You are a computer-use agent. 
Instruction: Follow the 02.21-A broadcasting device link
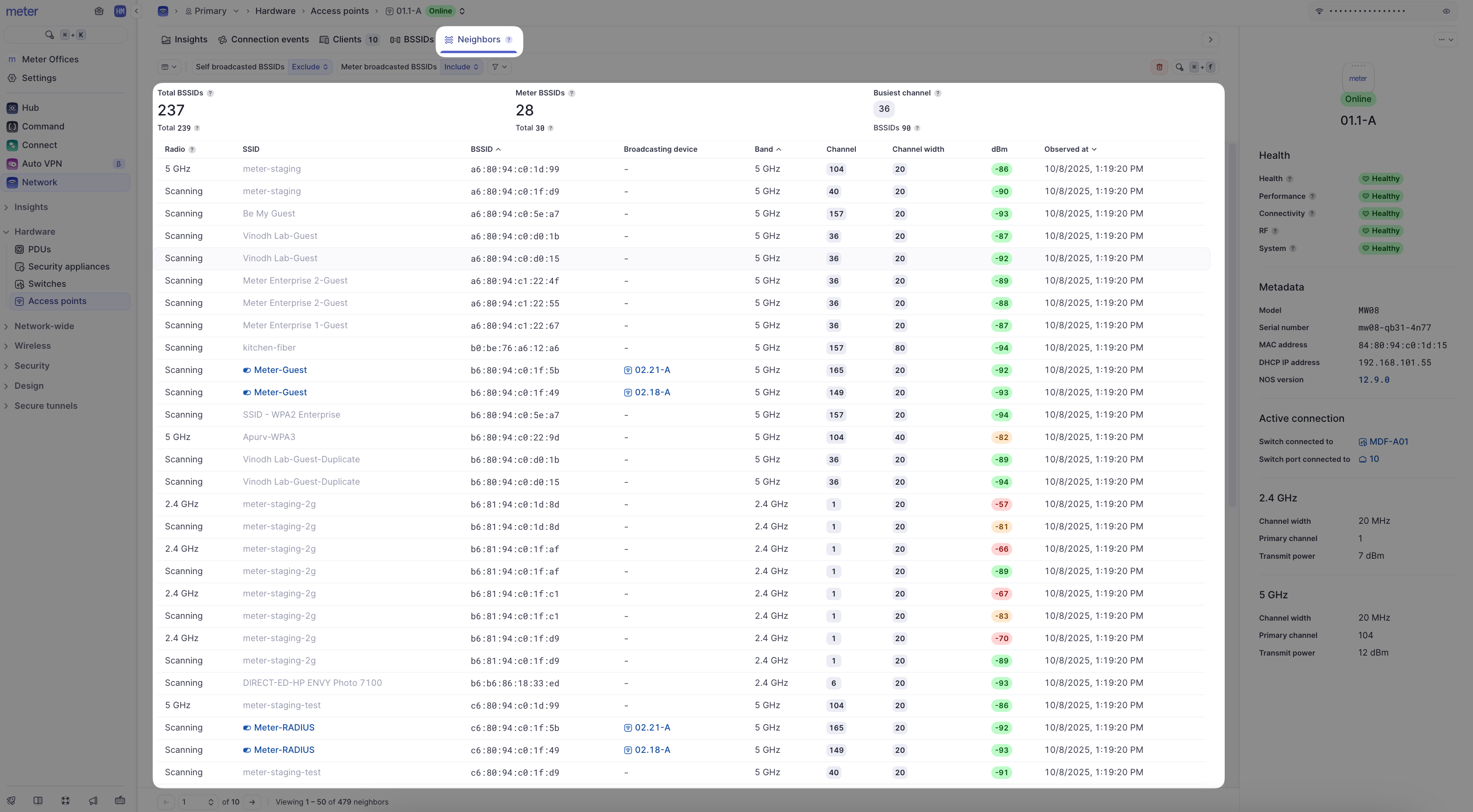tap(653, 370)
